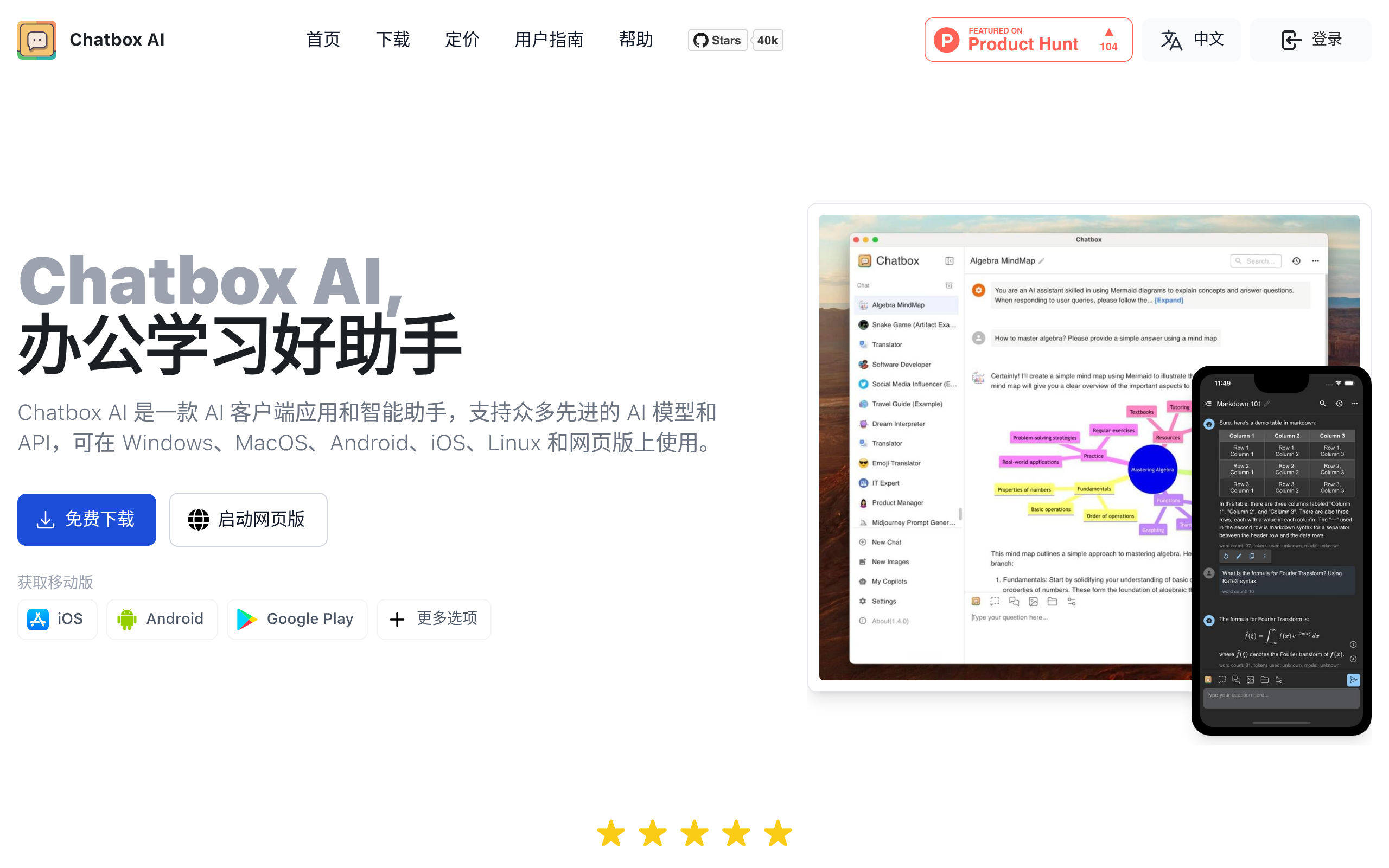The height and width of the screenshot is (868, 1389).
Task: Click the iOS App Store button
Action: click(58, 619)
